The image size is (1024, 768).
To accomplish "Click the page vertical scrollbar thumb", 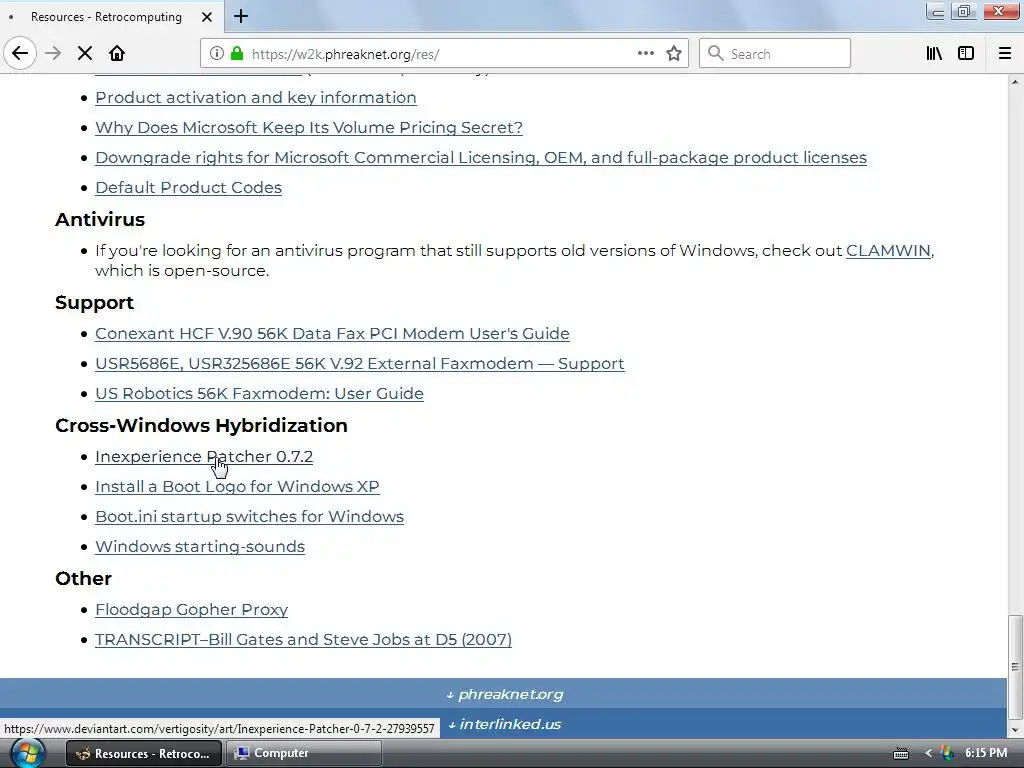I will (x=1014, y=666).
